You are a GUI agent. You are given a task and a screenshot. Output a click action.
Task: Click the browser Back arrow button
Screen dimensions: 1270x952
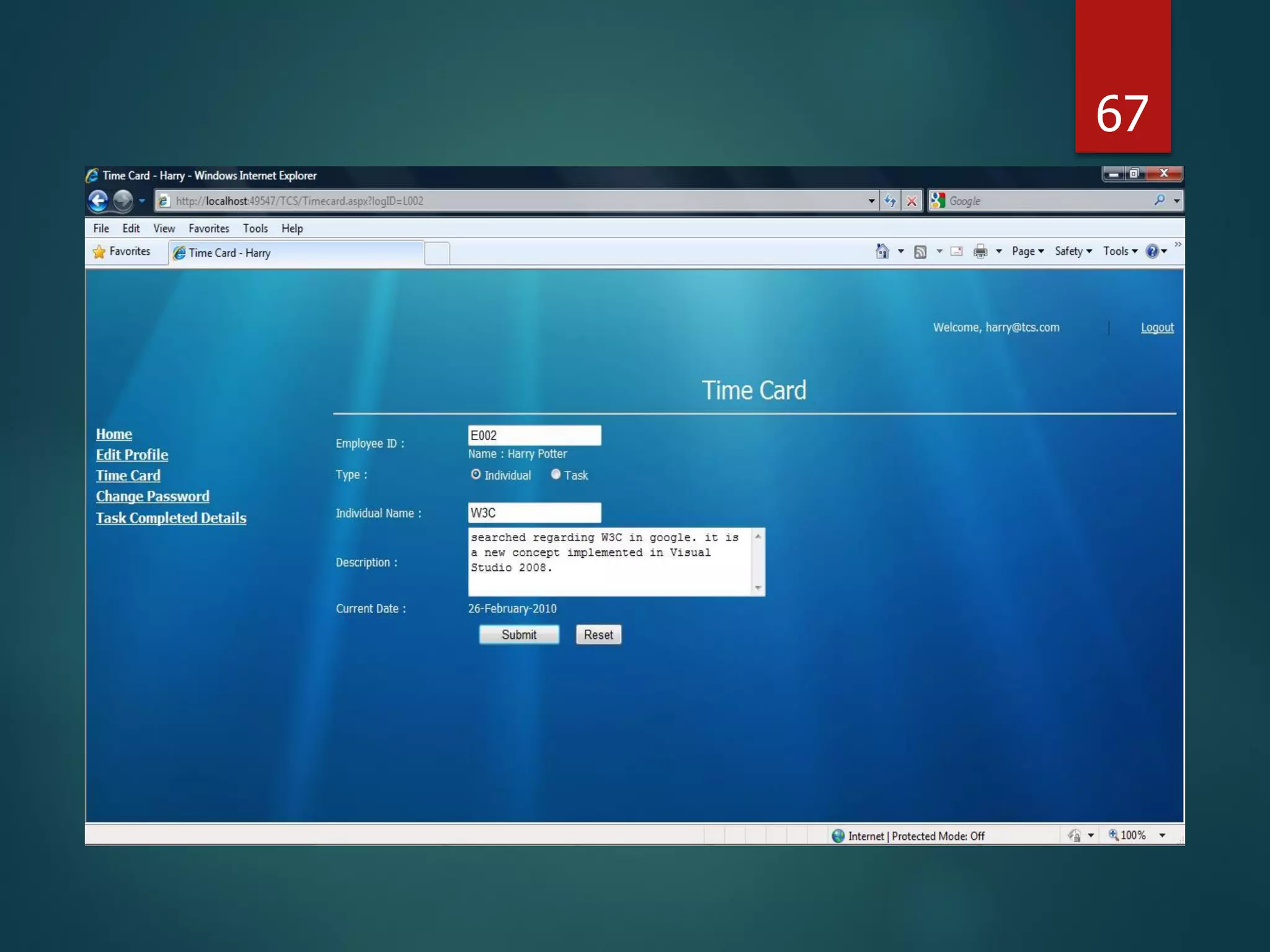tap(99, 200)
